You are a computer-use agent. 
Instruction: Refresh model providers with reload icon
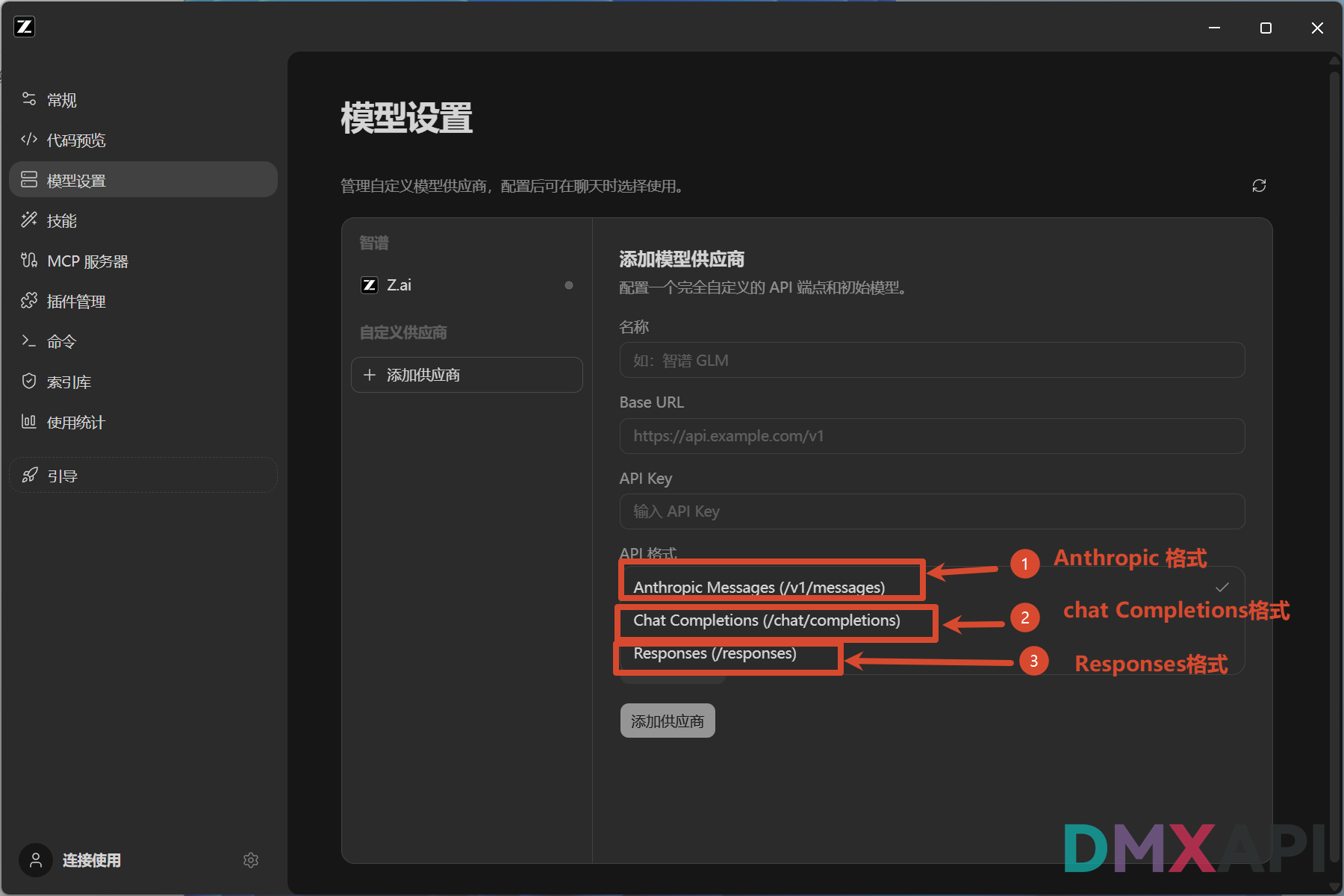point(1259,185)
